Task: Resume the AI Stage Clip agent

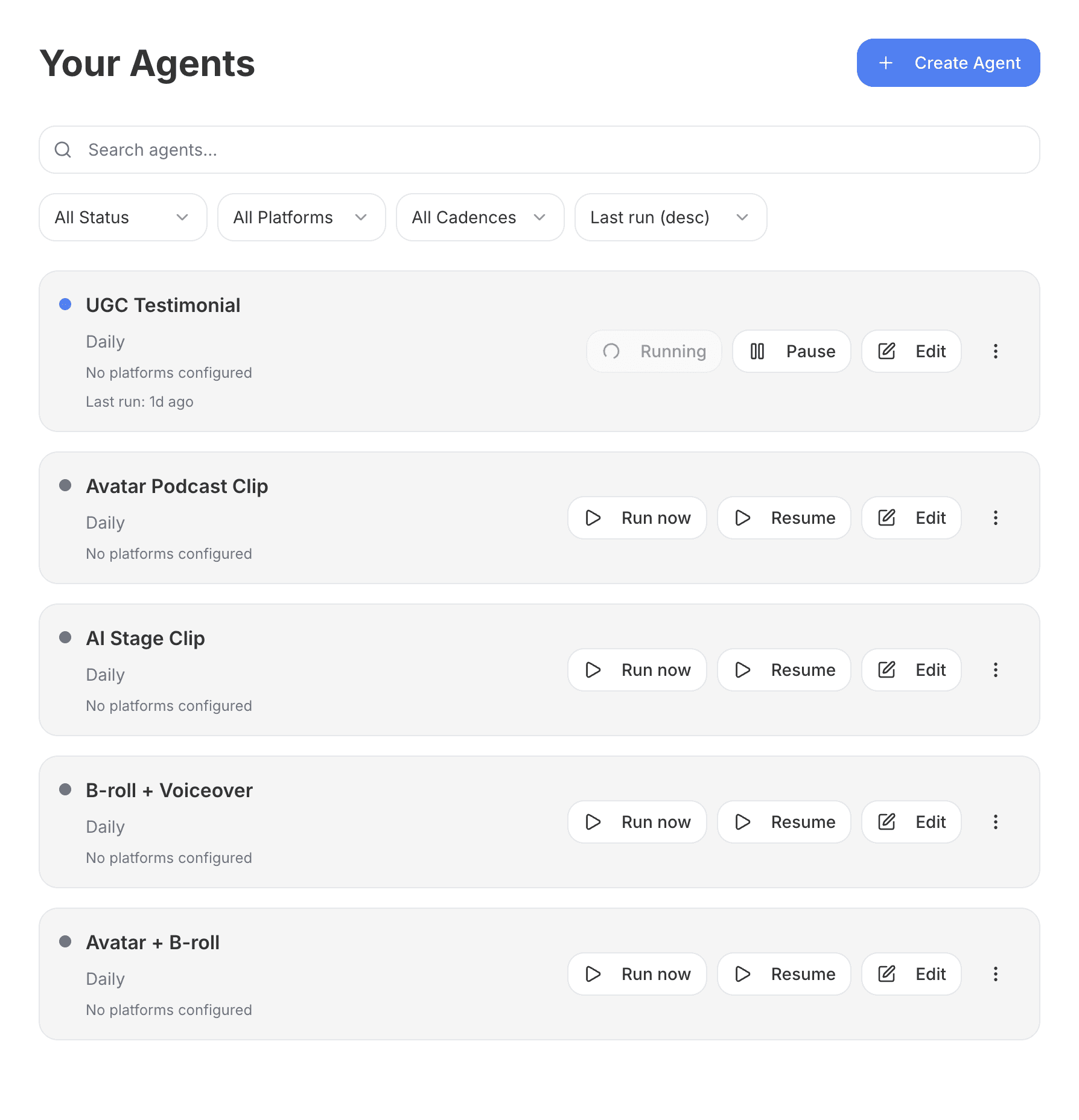Action: 784,670
